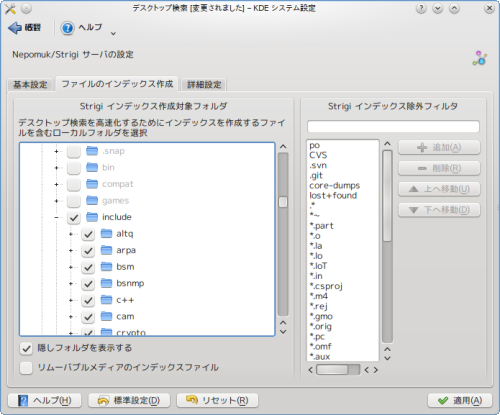Click the blue back arrow overview icon
The image size is (500, 415).
[15, 28]
